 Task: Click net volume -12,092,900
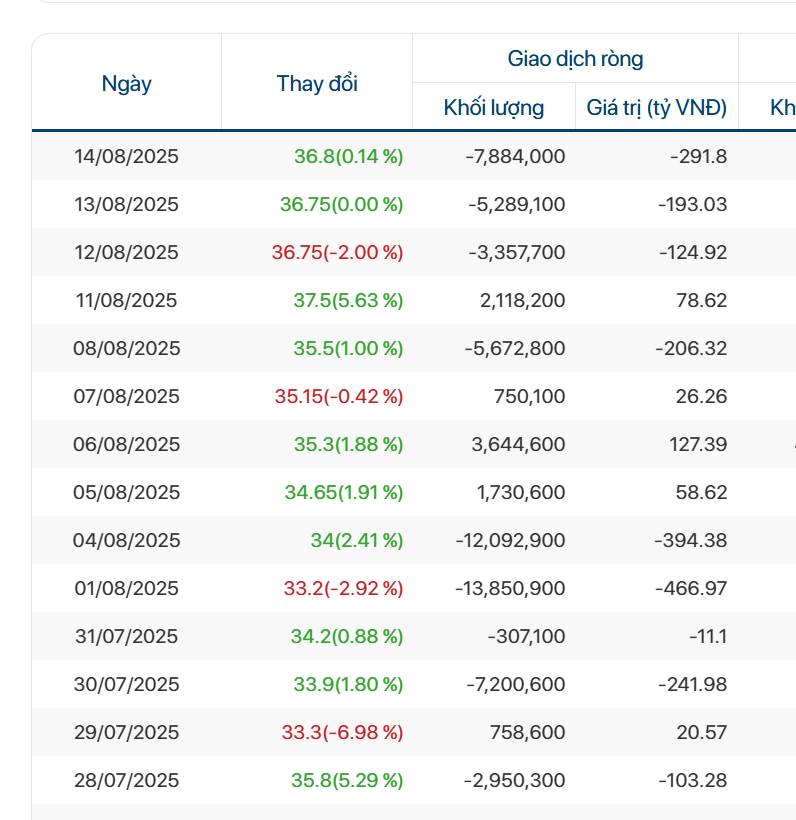pyautogui.click(x=510, y=540)
